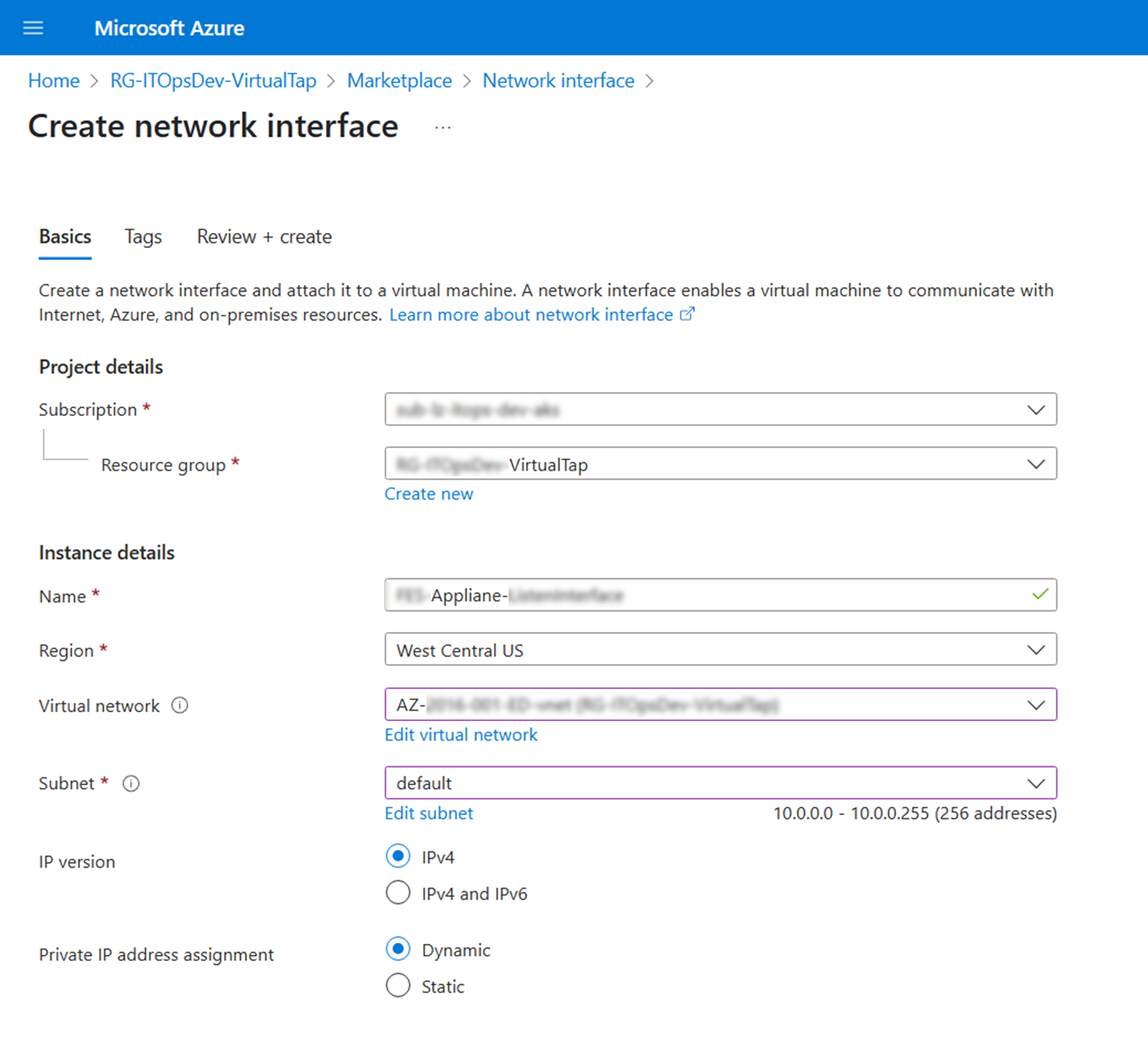This screenshot has width=1148, height=1058.
Task: Select the IPv4 and IPv6 option
Action: (398, 893)
